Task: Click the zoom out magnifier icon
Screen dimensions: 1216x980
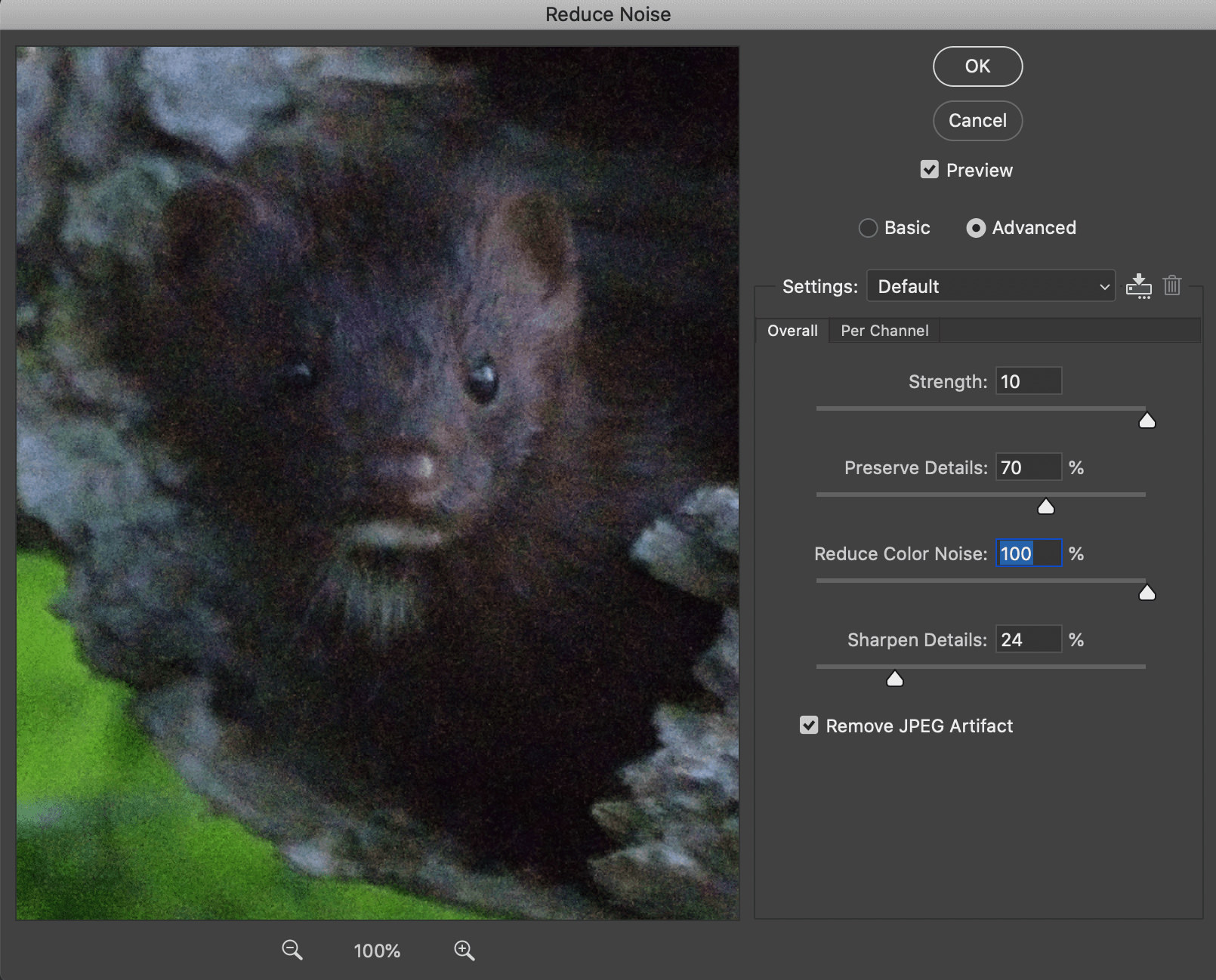Action: coord(292,950)
